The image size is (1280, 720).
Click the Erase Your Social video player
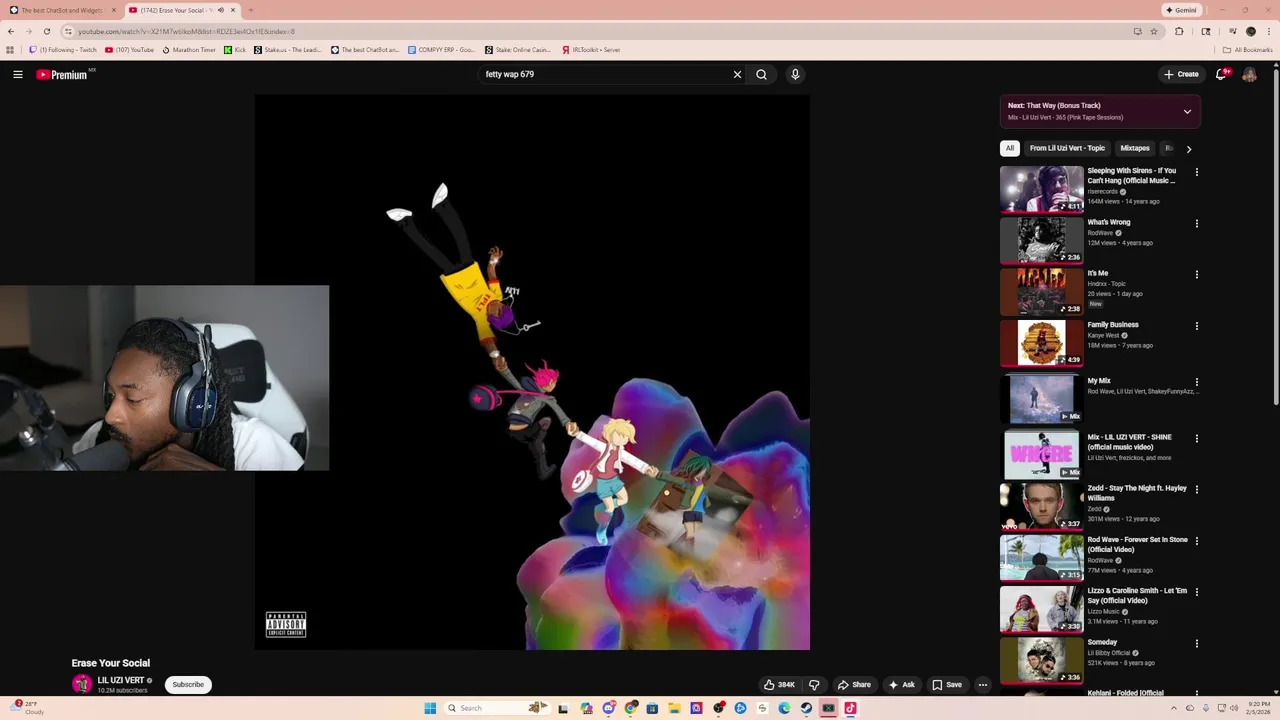[x=532, y=372]
